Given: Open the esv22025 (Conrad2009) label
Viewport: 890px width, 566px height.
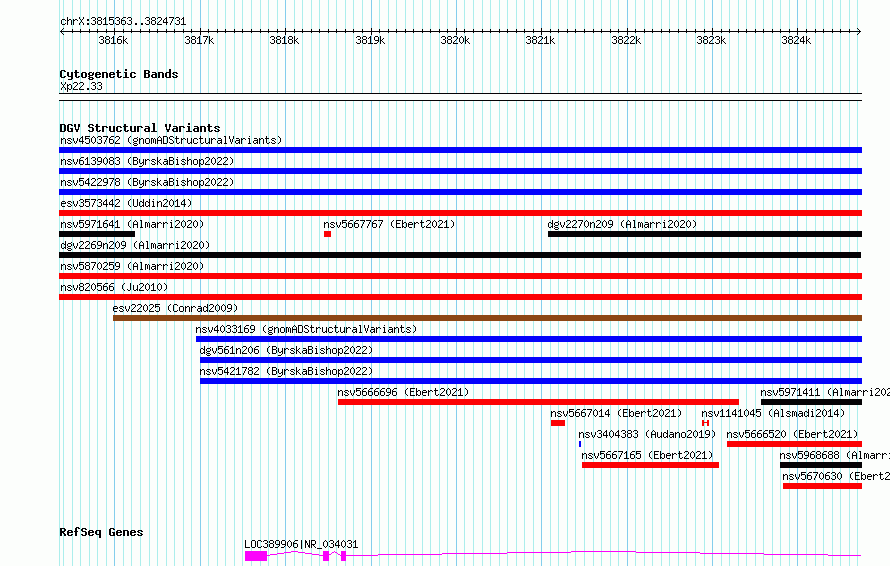Looking at the screenshot, I should tap(175, 308).
